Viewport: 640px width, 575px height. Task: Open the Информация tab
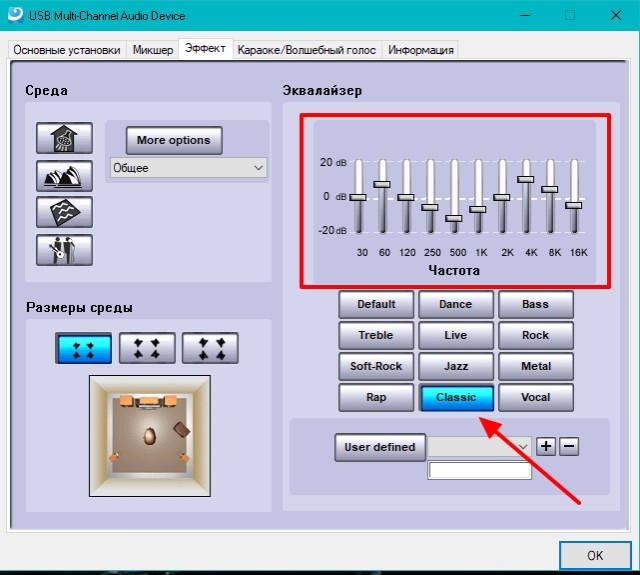[420, 50]
